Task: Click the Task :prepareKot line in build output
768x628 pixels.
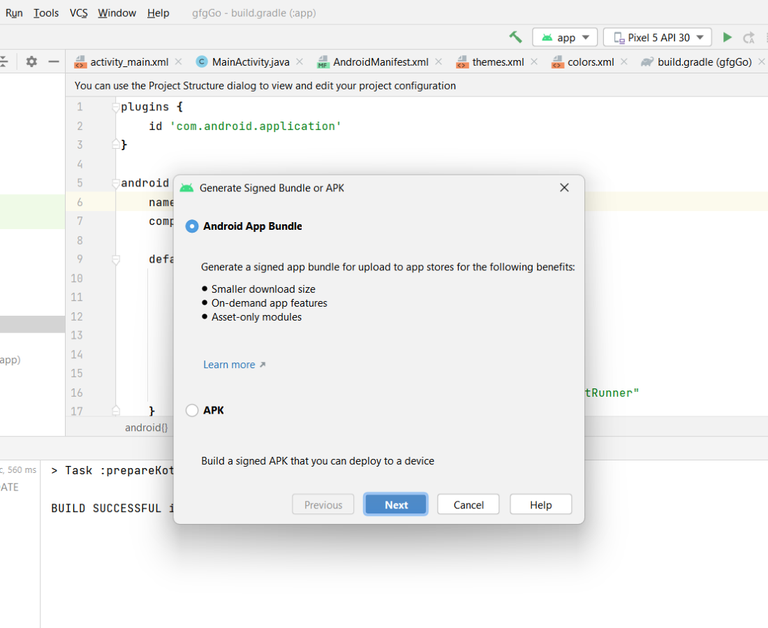Action: pyautogui.click(x=113, y=470)
